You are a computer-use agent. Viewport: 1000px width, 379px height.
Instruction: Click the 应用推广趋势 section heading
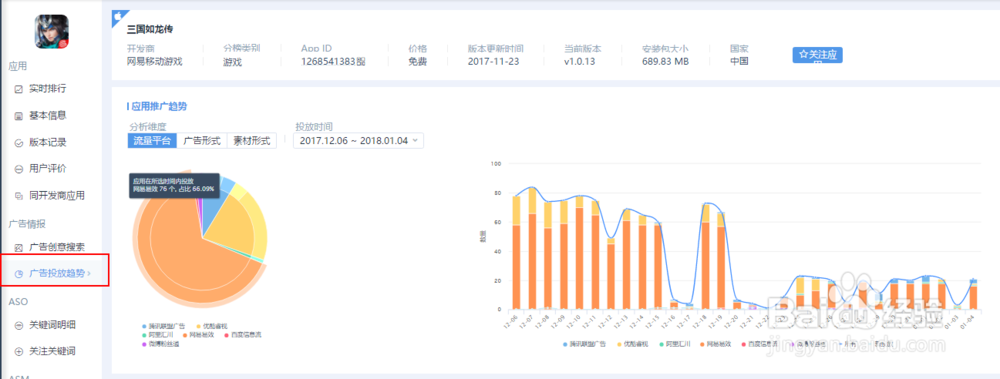(158, 107)
